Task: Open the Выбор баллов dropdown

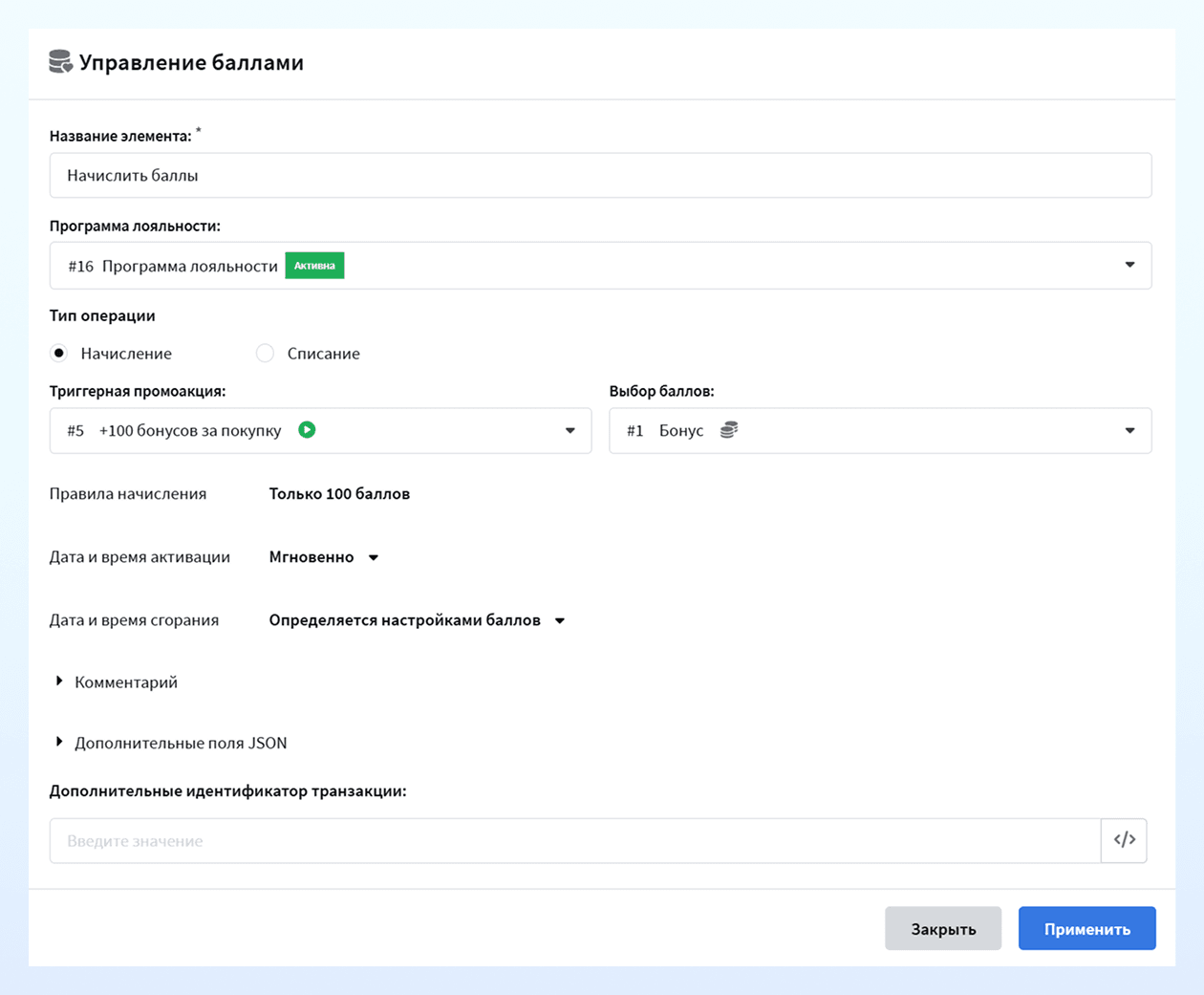Action: click(880, 430)
